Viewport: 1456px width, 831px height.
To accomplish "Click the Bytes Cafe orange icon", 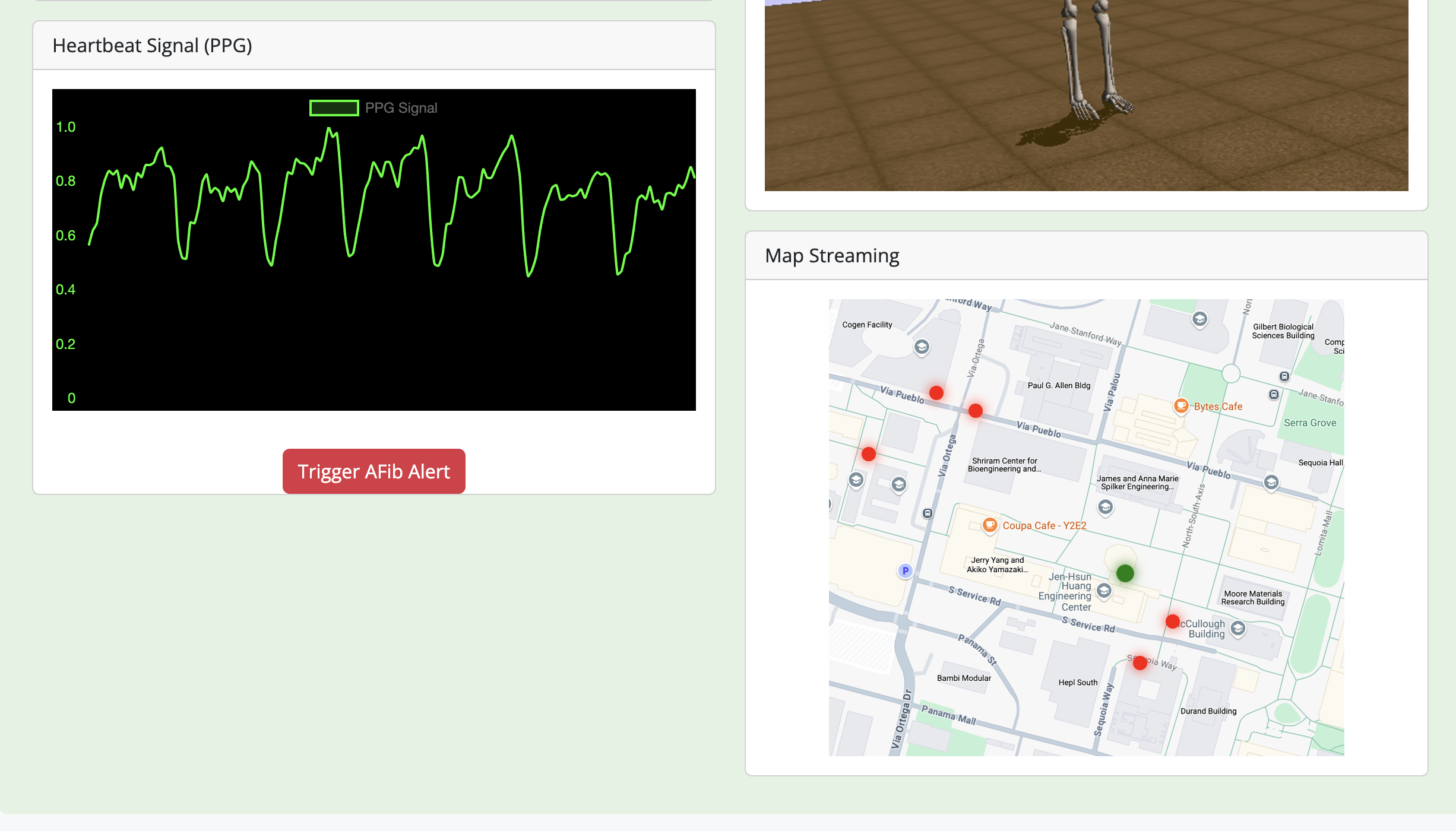I will coord(1181,406).
